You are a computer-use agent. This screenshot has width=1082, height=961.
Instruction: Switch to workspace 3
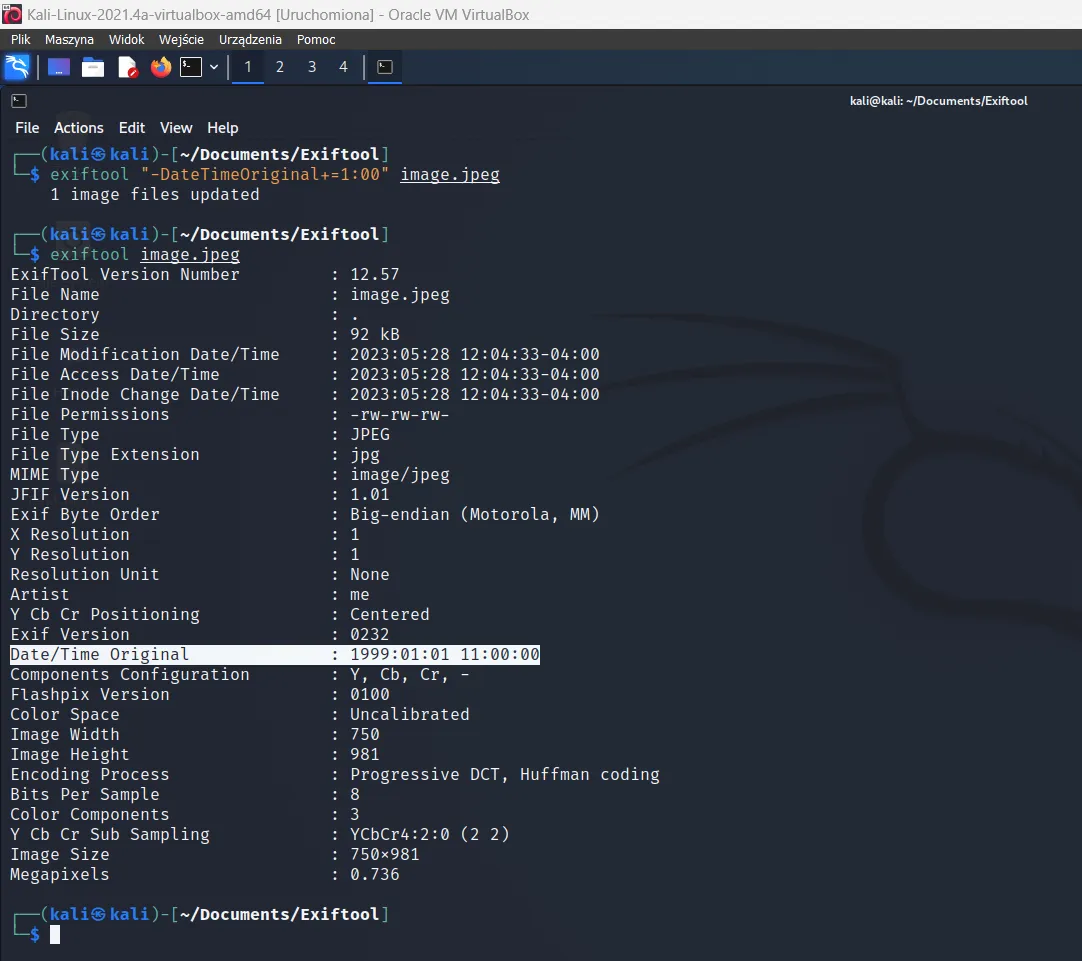[312, 67]
